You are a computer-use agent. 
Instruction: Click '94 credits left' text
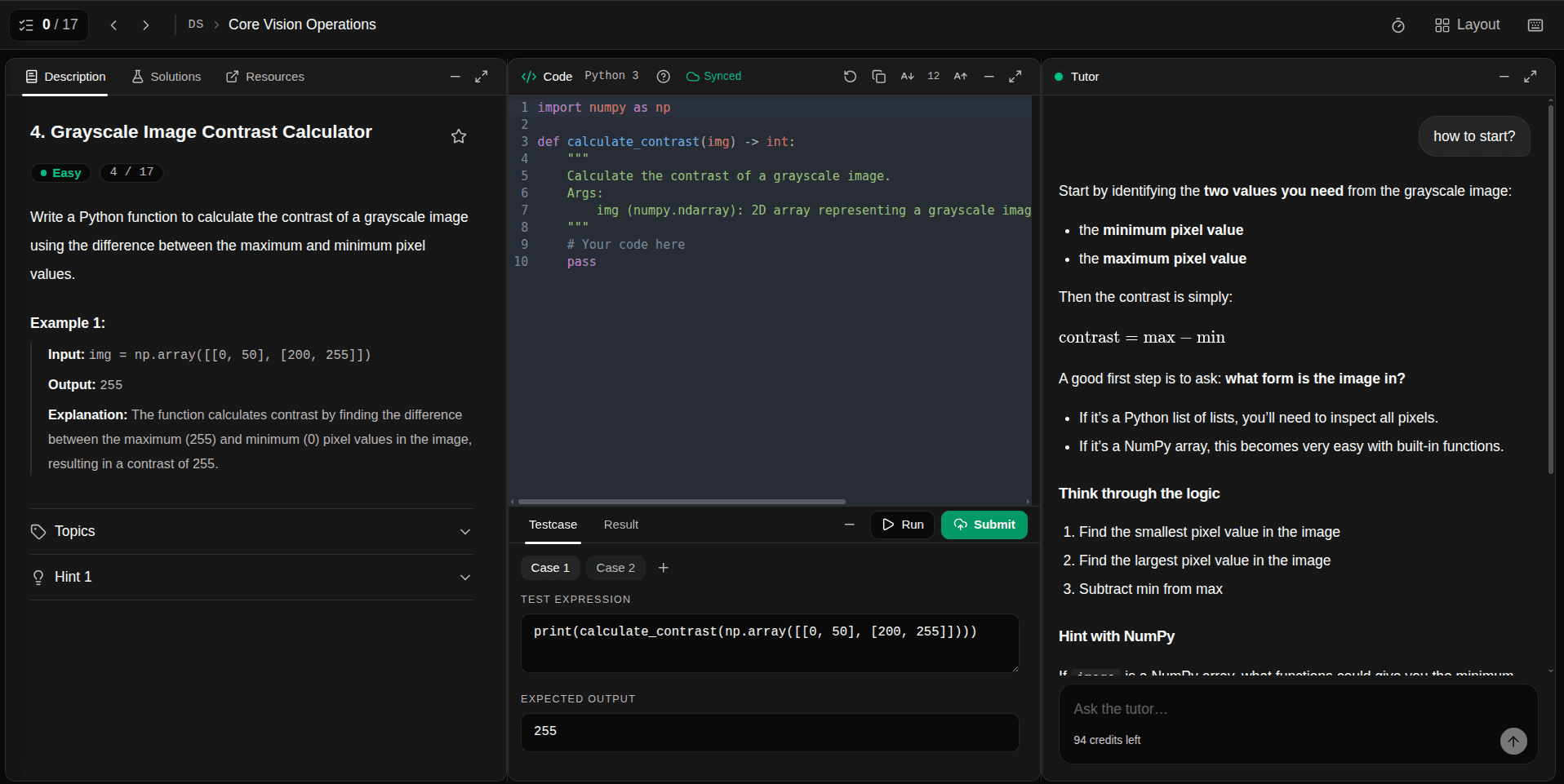coord(1107,741)
